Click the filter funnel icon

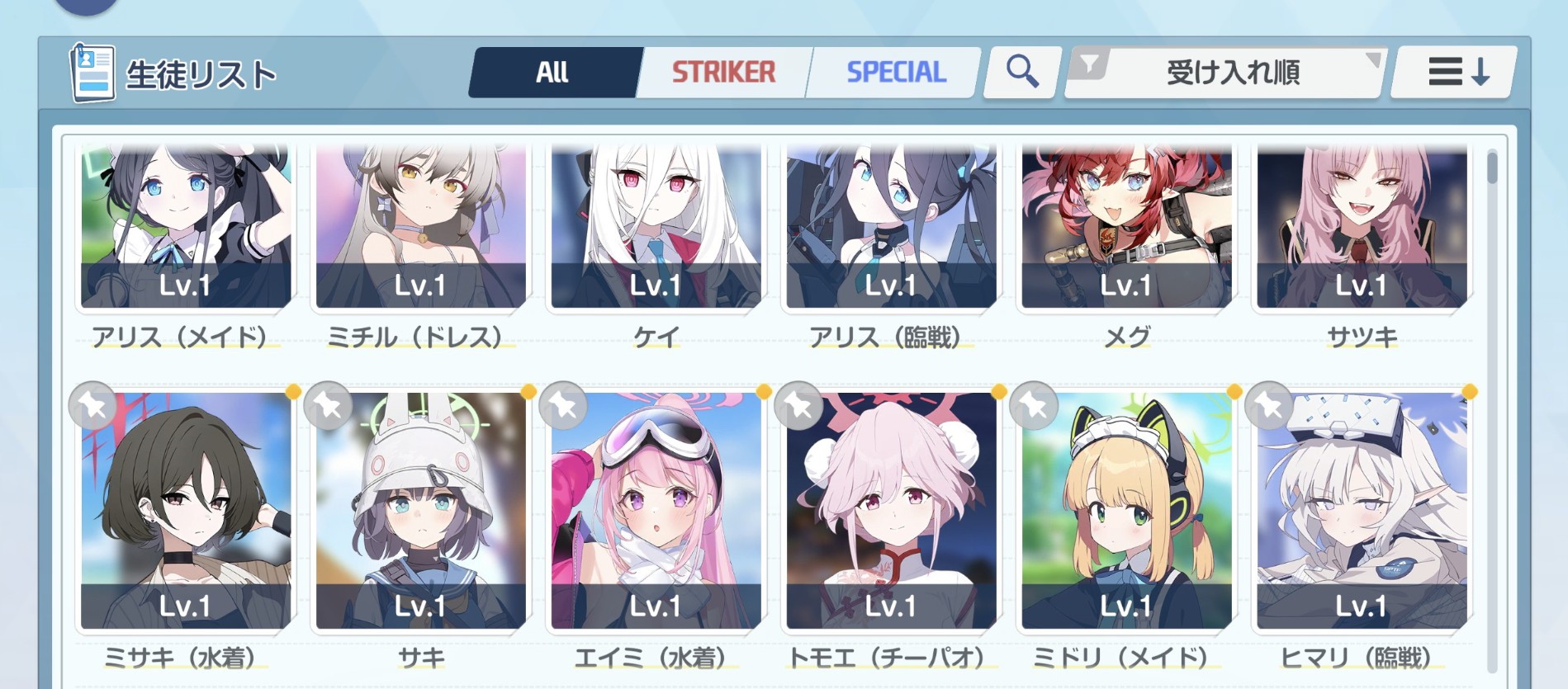(1090, 63)
